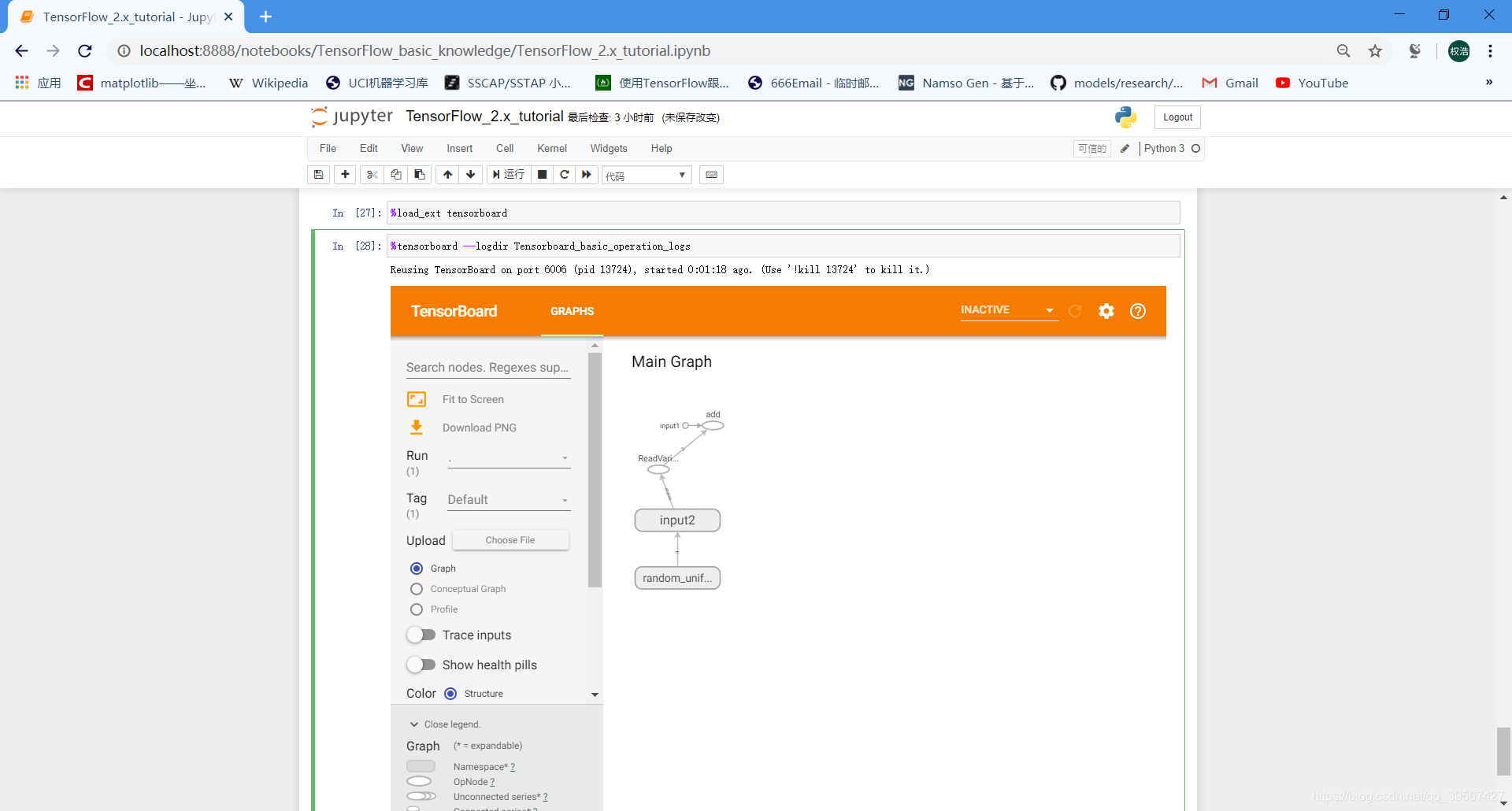The image size is (1512, 811).
Task: Click the Jupyter logo
Action: point(351,117)
